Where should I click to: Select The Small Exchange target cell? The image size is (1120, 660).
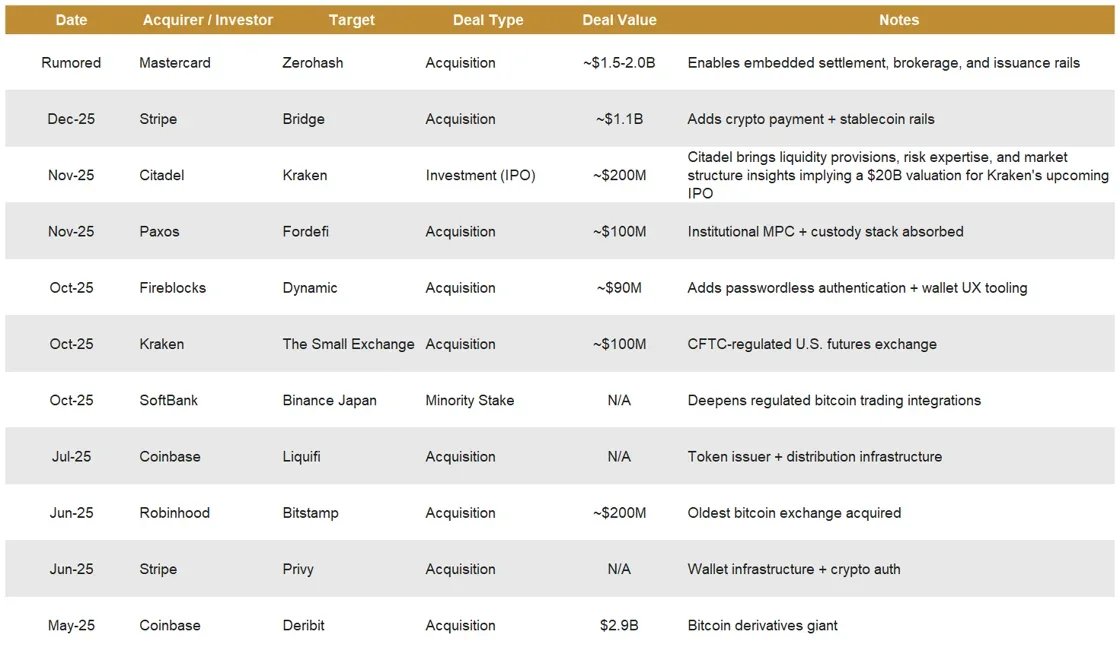(349, 344)
